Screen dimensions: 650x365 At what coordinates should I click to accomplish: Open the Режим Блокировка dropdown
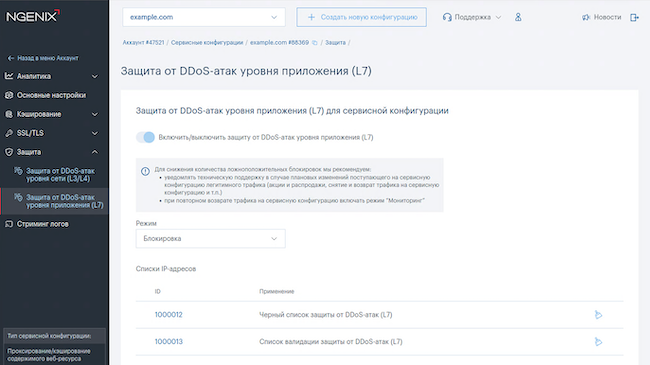click(210, 238)
